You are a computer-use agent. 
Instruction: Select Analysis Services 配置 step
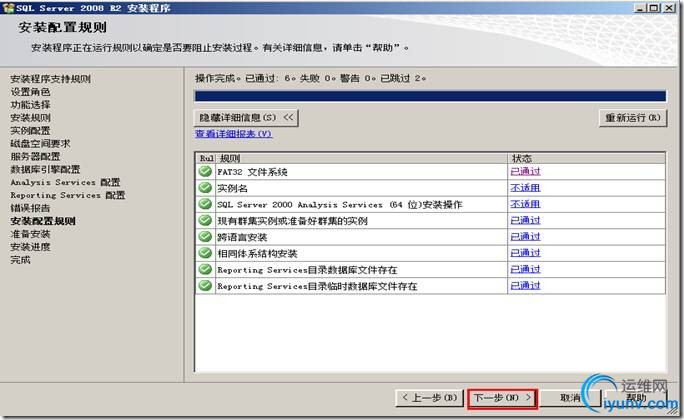tap(65, 182)
